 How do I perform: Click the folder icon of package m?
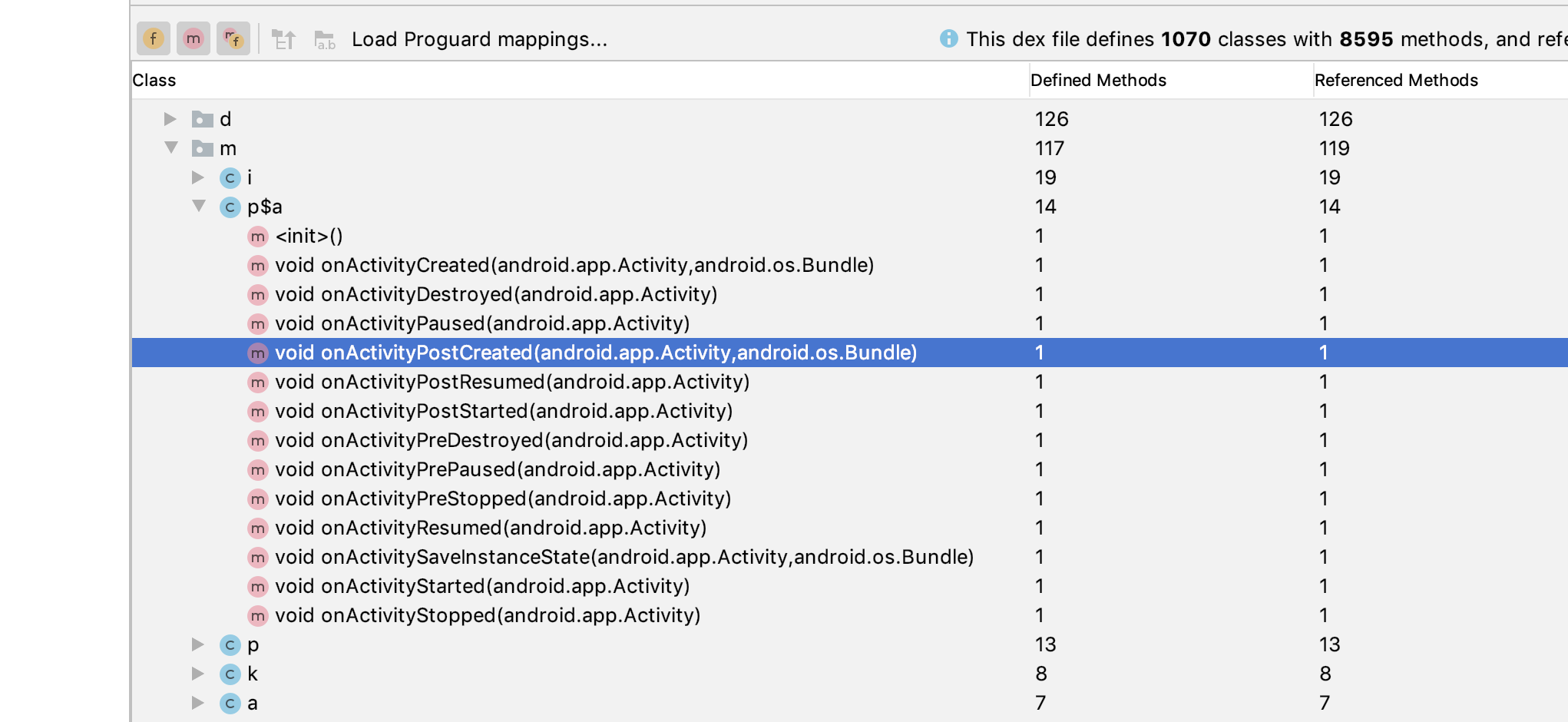pyautogui.click(x=203, y=148)
